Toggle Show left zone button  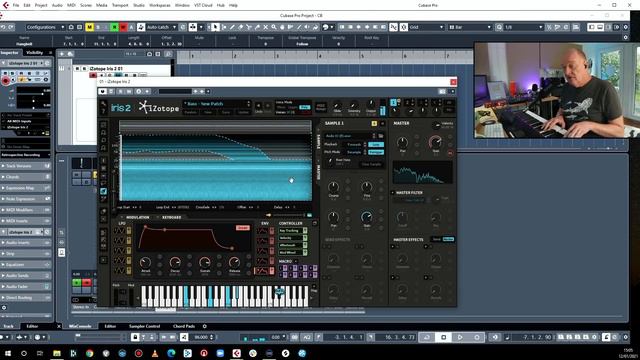pyautogui.click(x=591, y=27)
